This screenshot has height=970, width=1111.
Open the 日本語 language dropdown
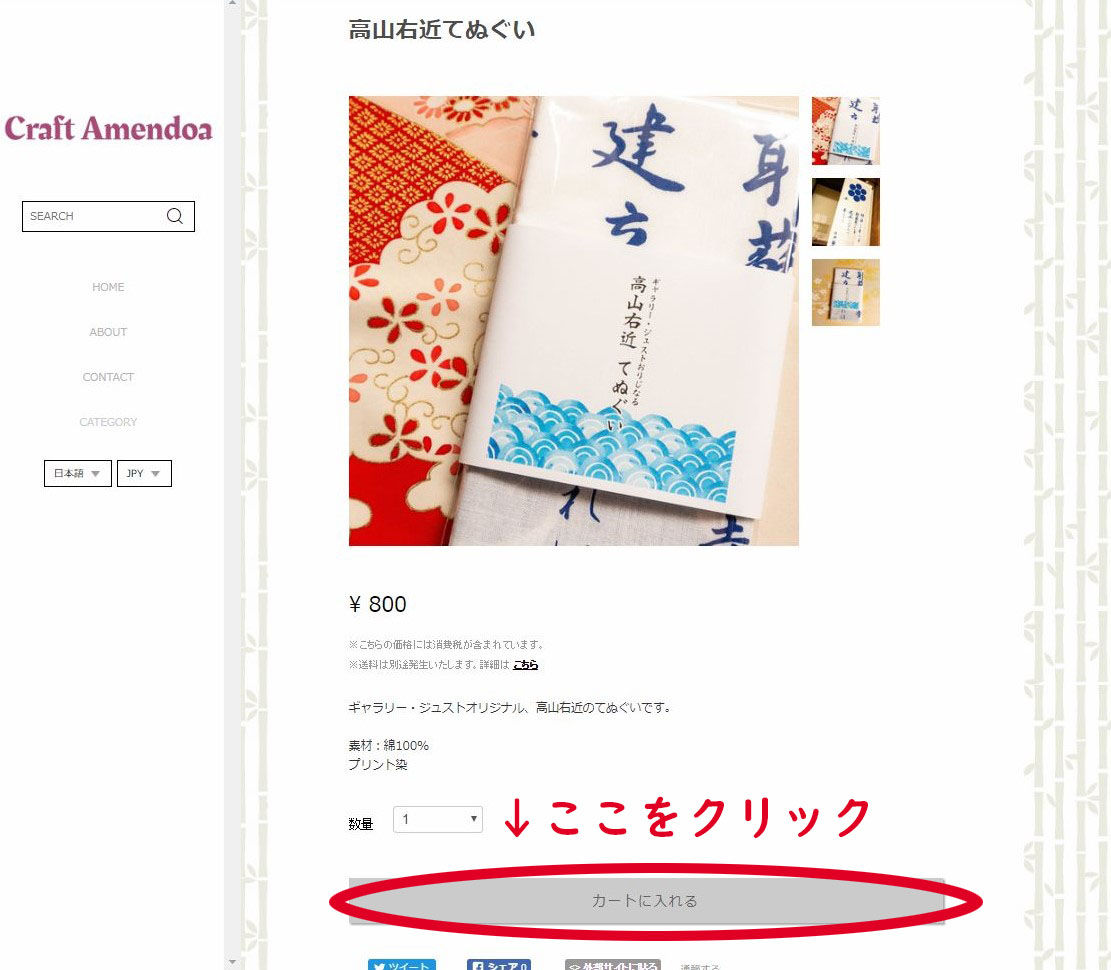(x=78, y=473)
